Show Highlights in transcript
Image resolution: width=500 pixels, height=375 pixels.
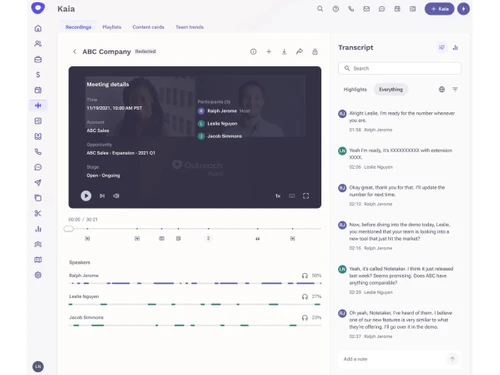click(355, 89)
